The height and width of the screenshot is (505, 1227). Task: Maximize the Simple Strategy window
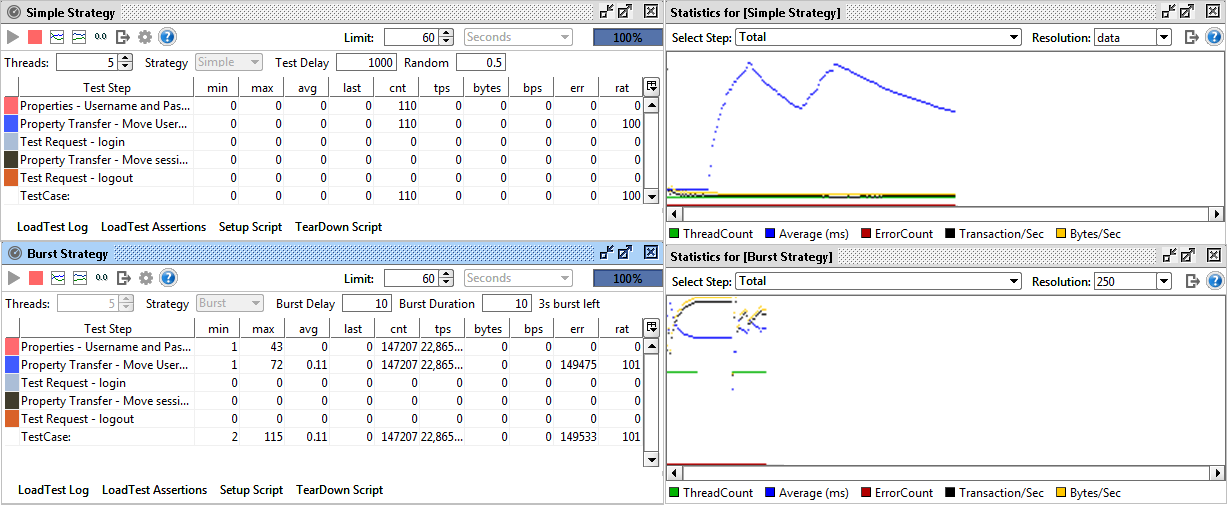pyautogui.click(x=625, y=12)
